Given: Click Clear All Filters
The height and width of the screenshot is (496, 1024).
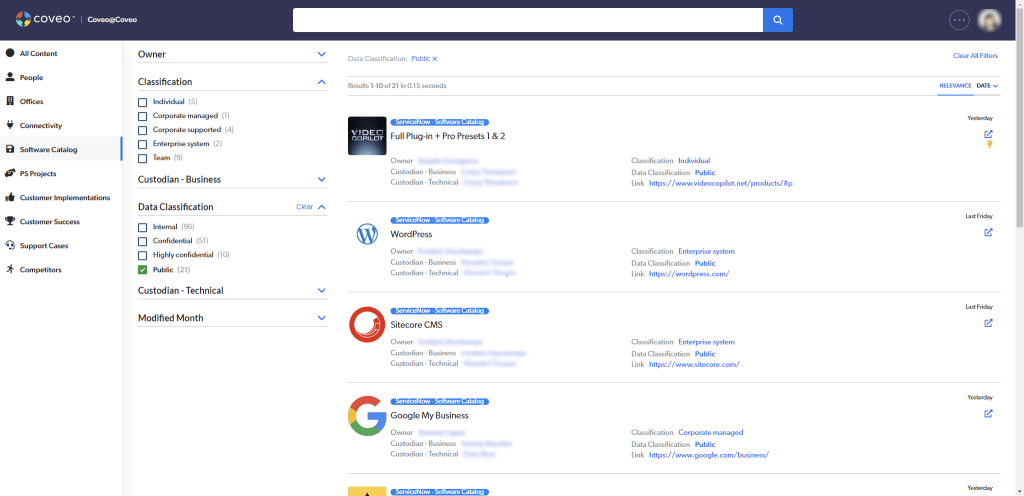Looking at the screenshot, I should [x=974, y=56].
